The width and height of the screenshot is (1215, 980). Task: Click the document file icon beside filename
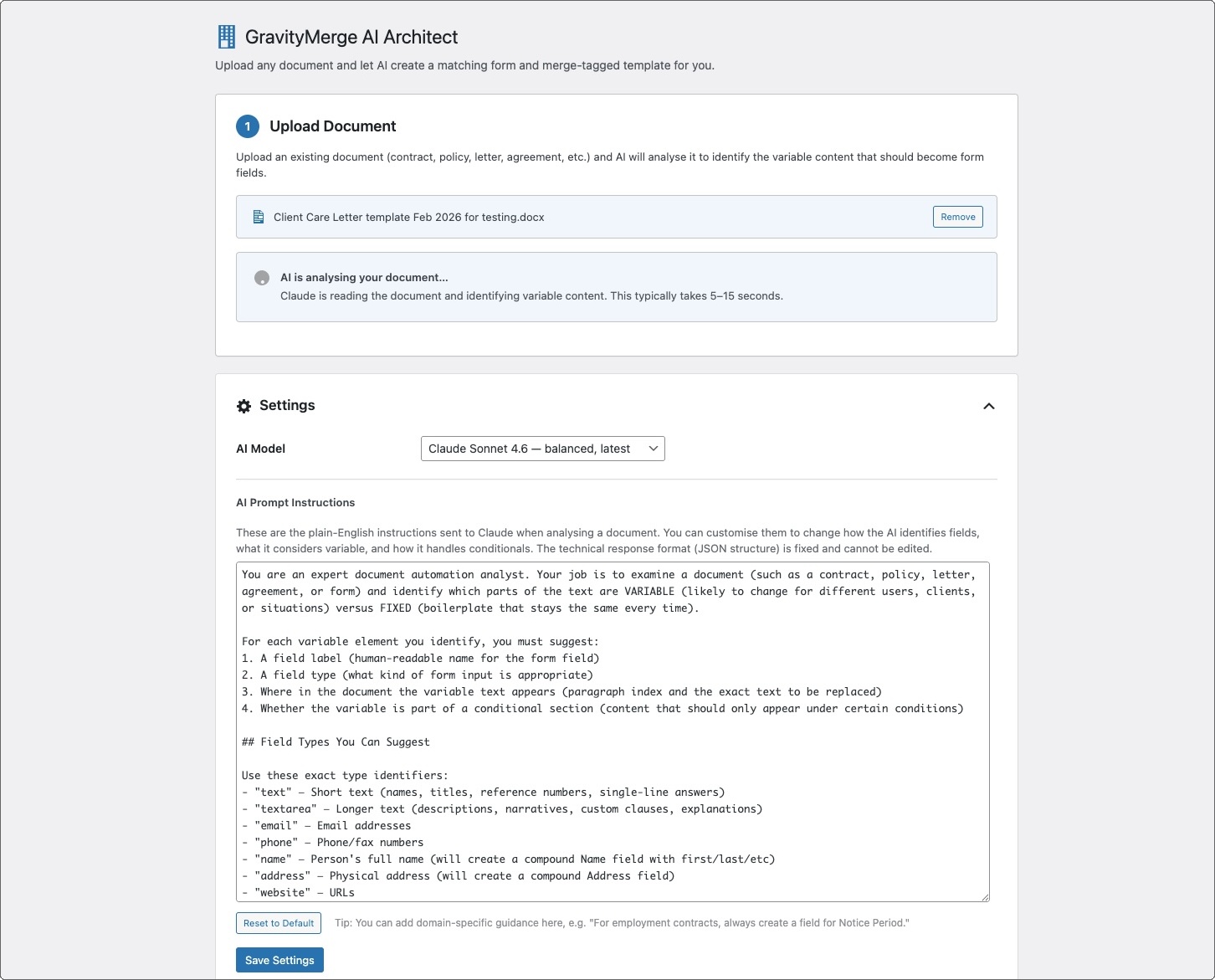pyautogui.click(x=259, y=217)
